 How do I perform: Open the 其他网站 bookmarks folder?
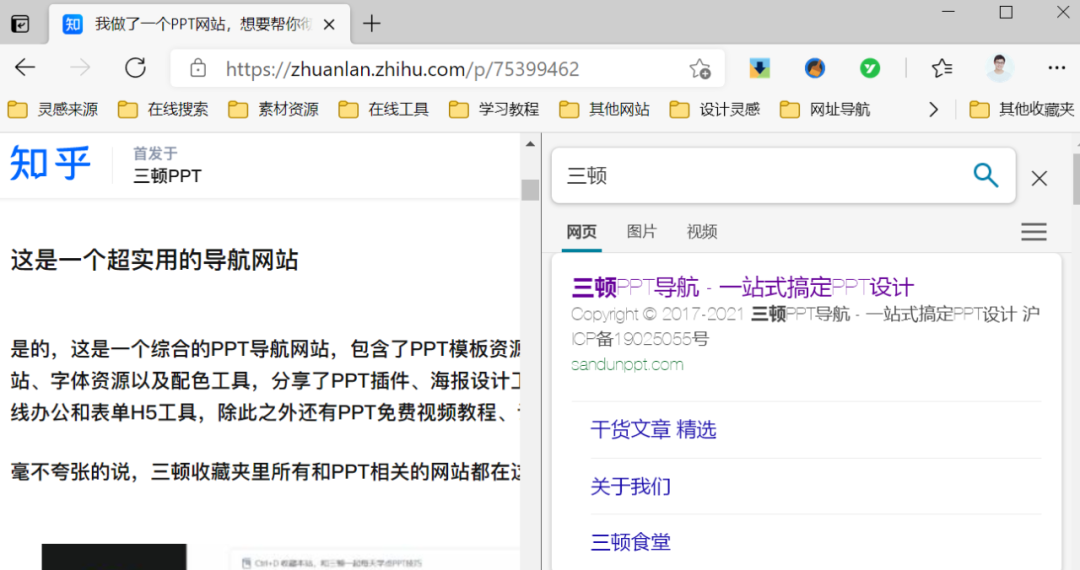pyautogui.click(x=604, y=109)
